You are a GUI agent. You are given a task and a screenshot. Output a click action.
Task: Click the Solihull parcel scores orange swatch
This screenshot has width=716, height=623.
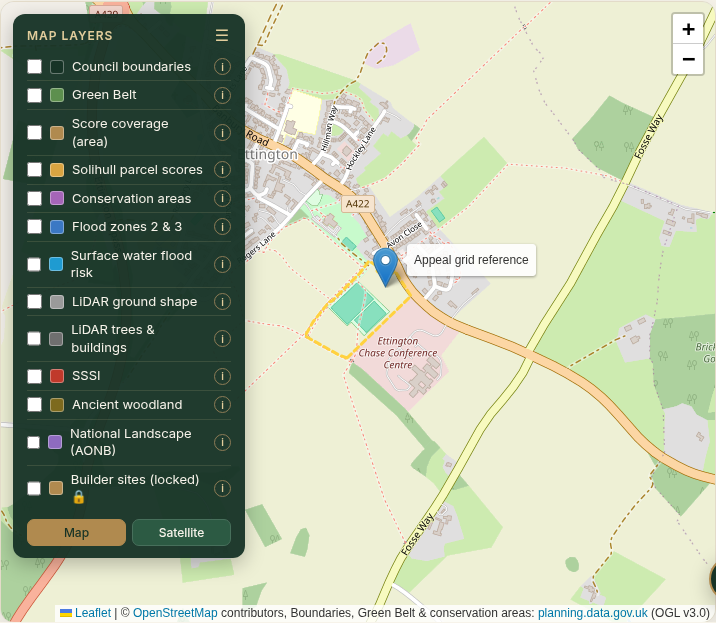point(57,169)
